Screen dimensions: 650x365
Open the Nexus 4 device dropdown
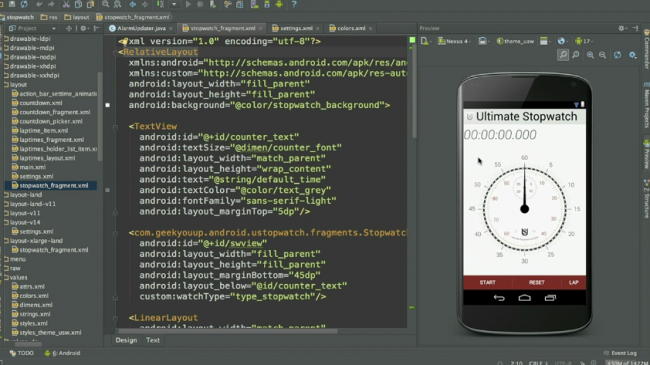[454, 41]
